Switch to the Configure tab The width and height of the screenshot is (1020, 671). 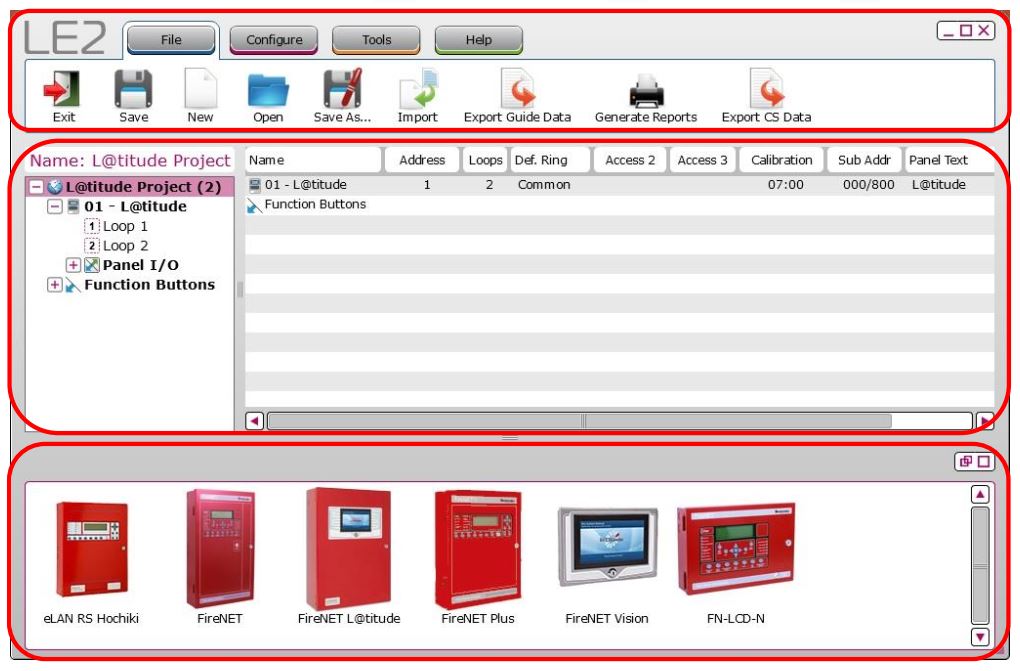[x=274, y=40]
